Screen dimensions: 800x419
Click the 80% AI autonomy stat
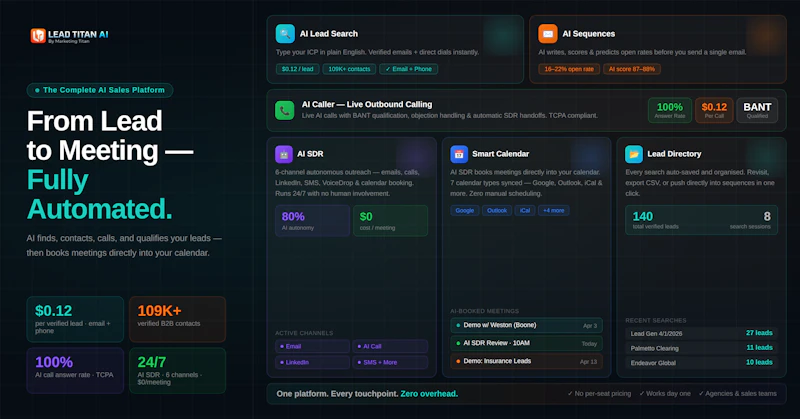click(x=312, y=220)
